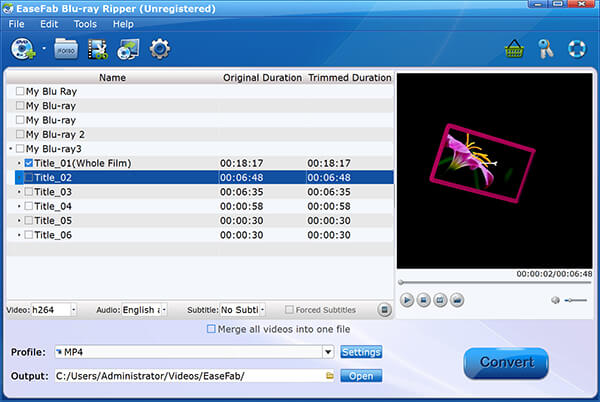Screen dimensions: 600x402
Task: Select the Title_04 row
Action: pos(200,206)
